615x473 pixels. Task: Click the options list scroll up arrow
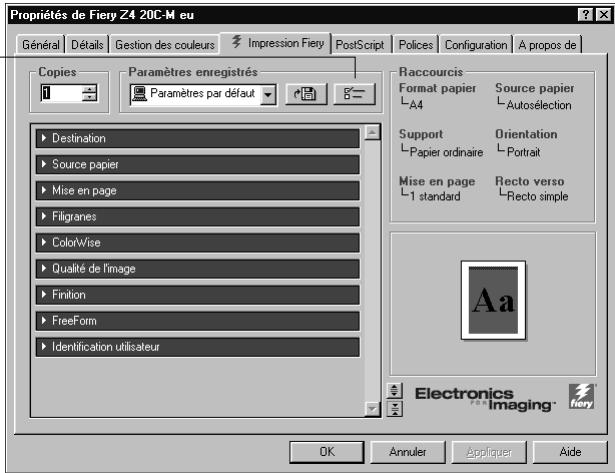pos(372,133)
